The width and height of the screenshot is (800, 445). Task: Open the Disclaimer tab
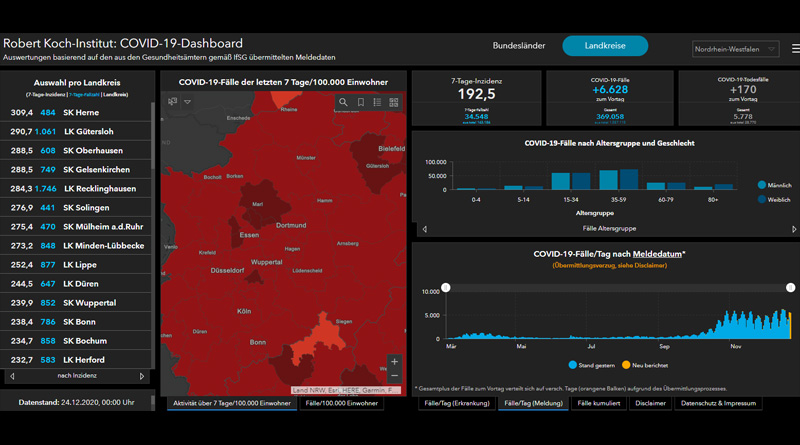pyautogui.click(x=651, y=403)
